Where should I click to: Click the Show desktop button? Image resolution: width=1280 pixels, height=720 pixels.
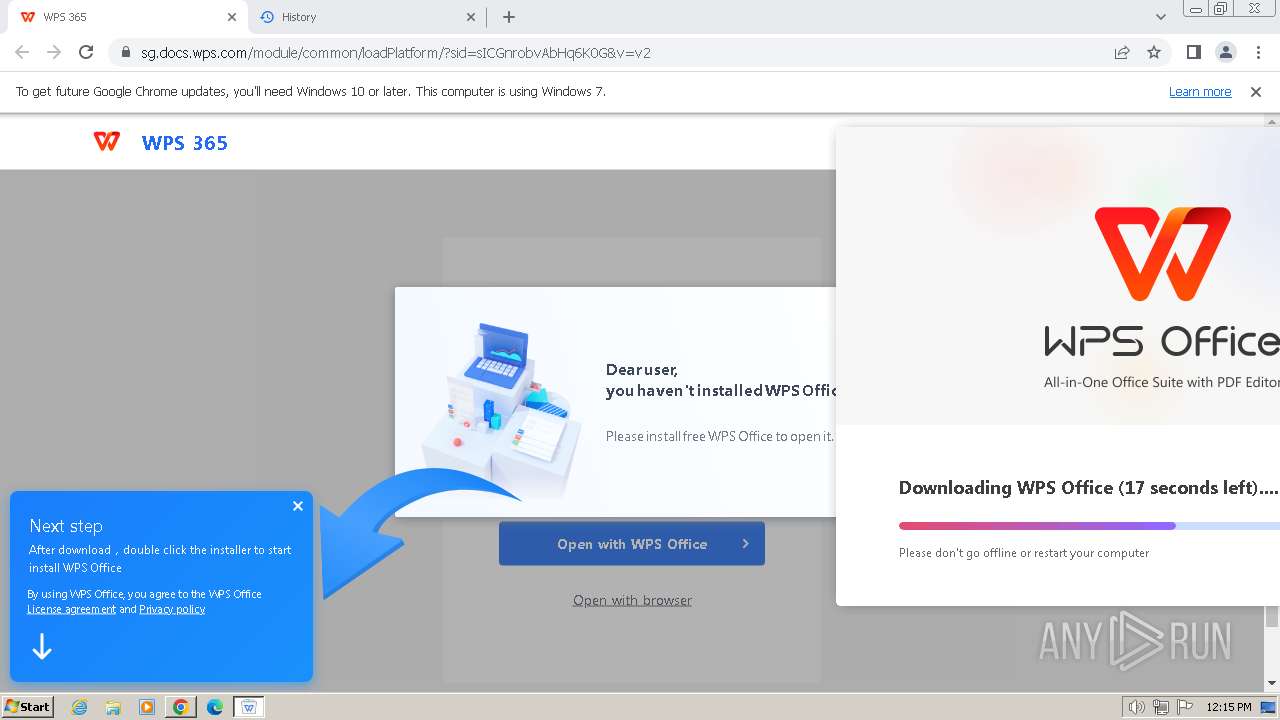(1269, 707)
